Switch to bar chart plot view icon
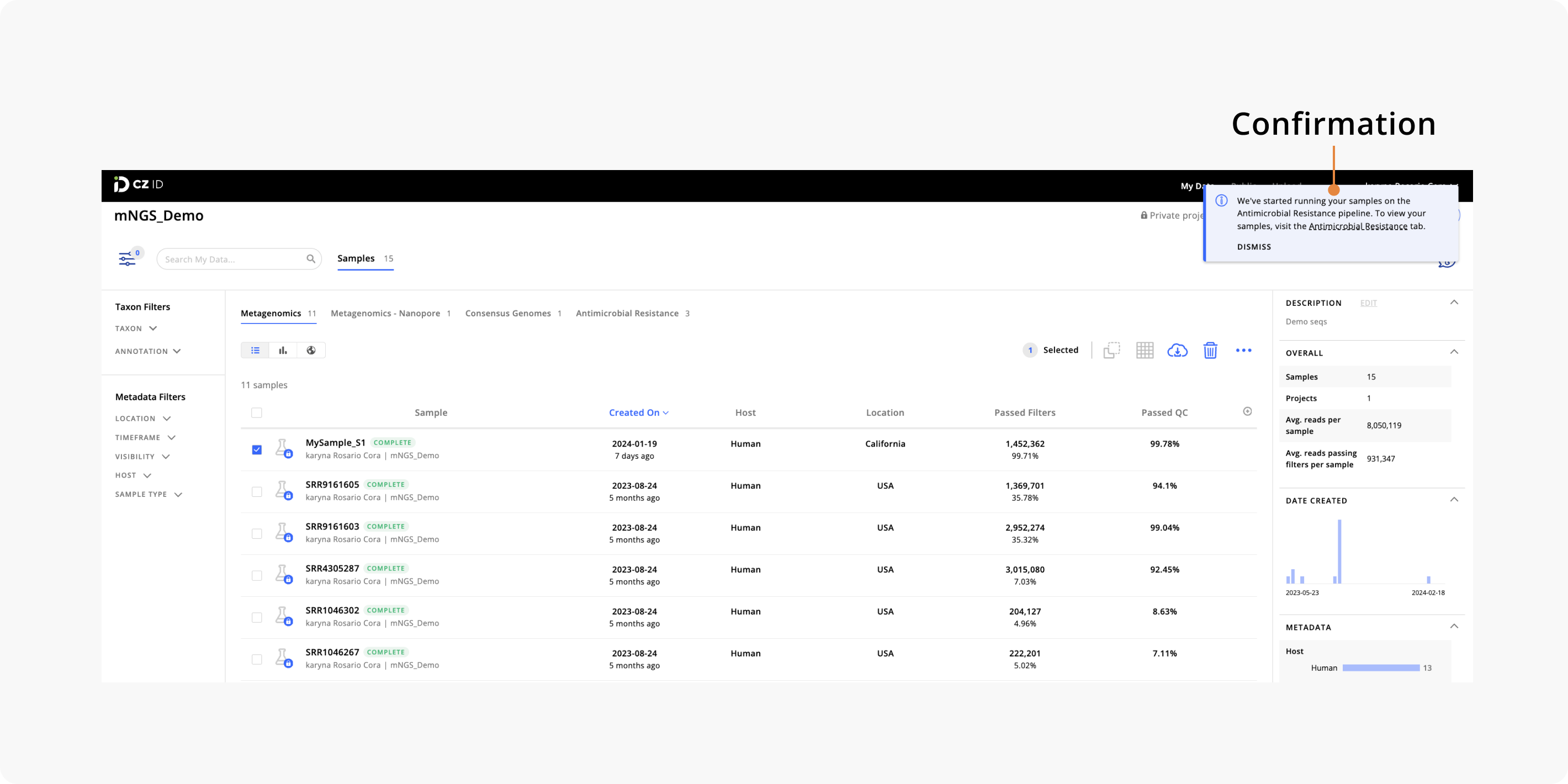The width and height of the screenshot is (1568, 784). tap(283, 350)
